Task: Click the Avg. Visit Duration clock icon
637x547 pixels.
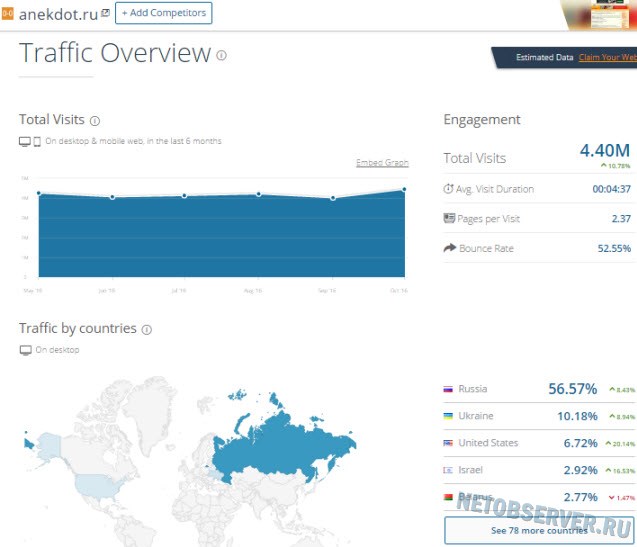Action: 448,189
